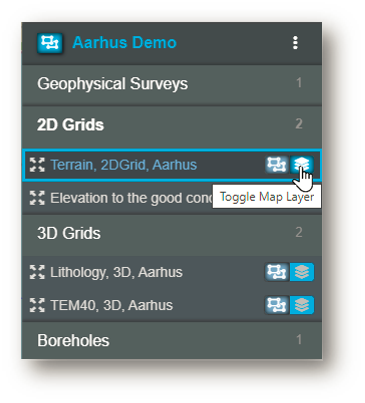Select Terrain, 2DGrid, Aarhus item
Viewport: 365px width, 403px height.
[x=124, y=165]
